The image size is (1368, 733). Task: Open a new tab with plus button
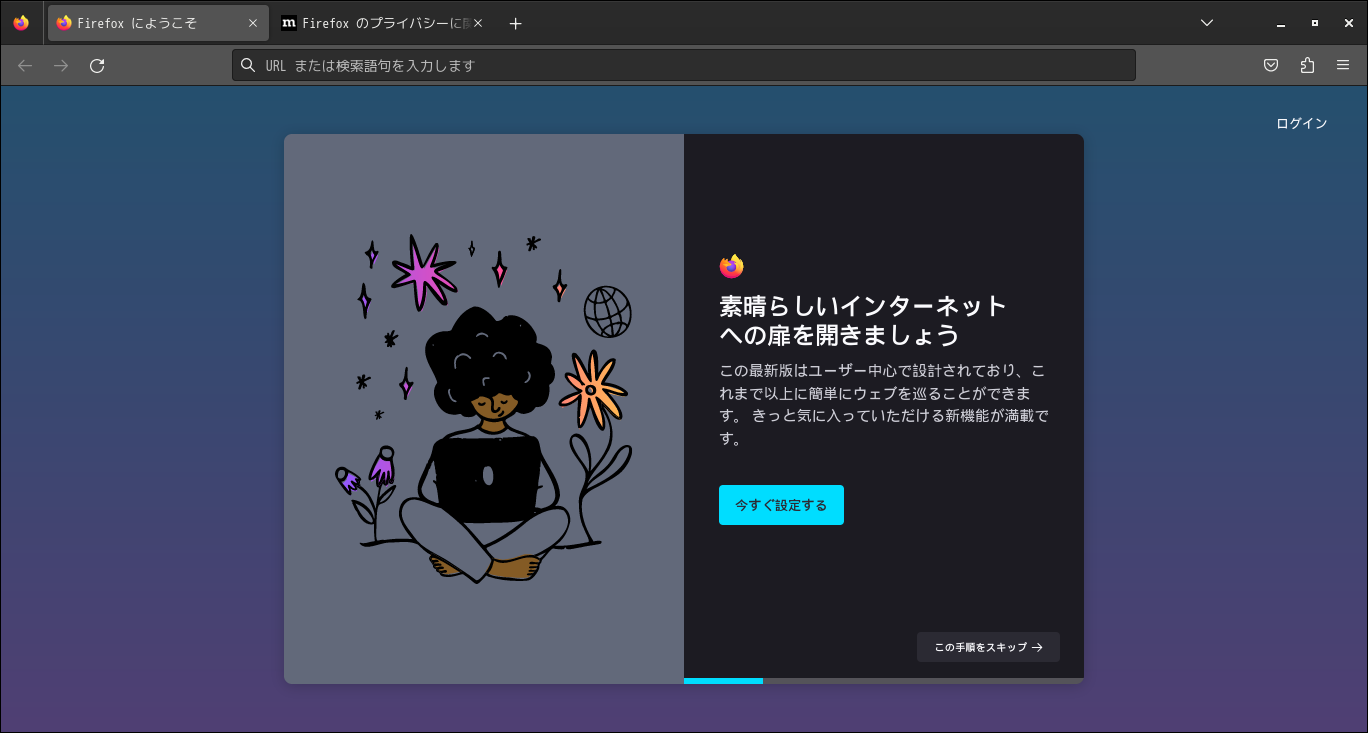(515, 23)
